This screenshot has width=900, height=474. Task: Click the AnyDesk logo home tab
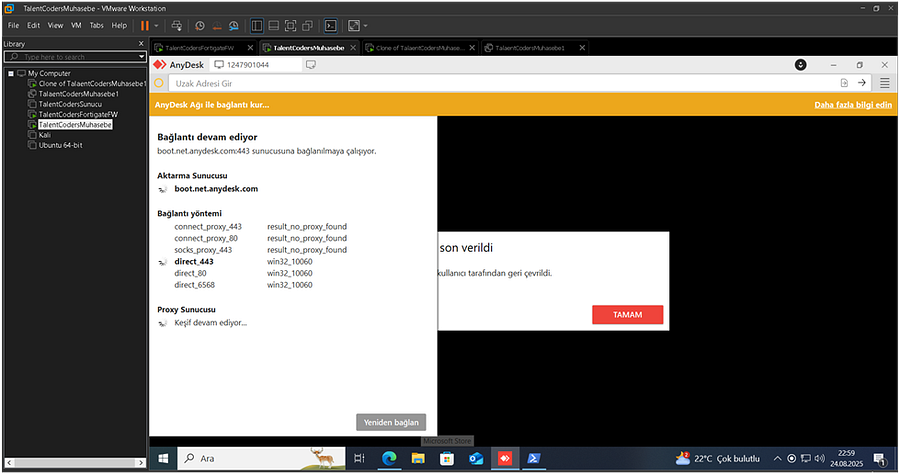coord(179,65)
